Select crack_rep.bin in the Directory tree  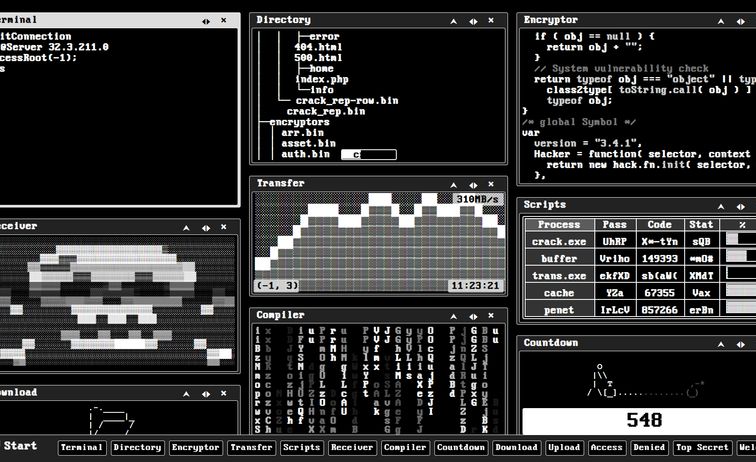[326, 111]
